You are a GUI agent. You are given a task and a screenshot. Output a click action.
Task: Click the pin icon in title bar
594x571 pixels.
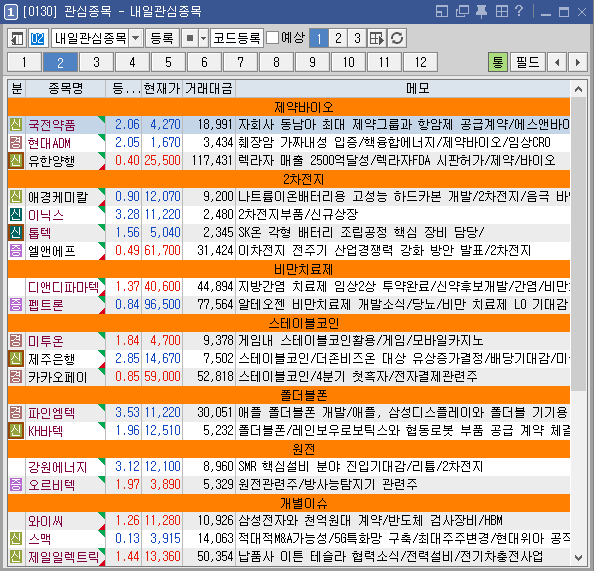[x=481, y=11]
